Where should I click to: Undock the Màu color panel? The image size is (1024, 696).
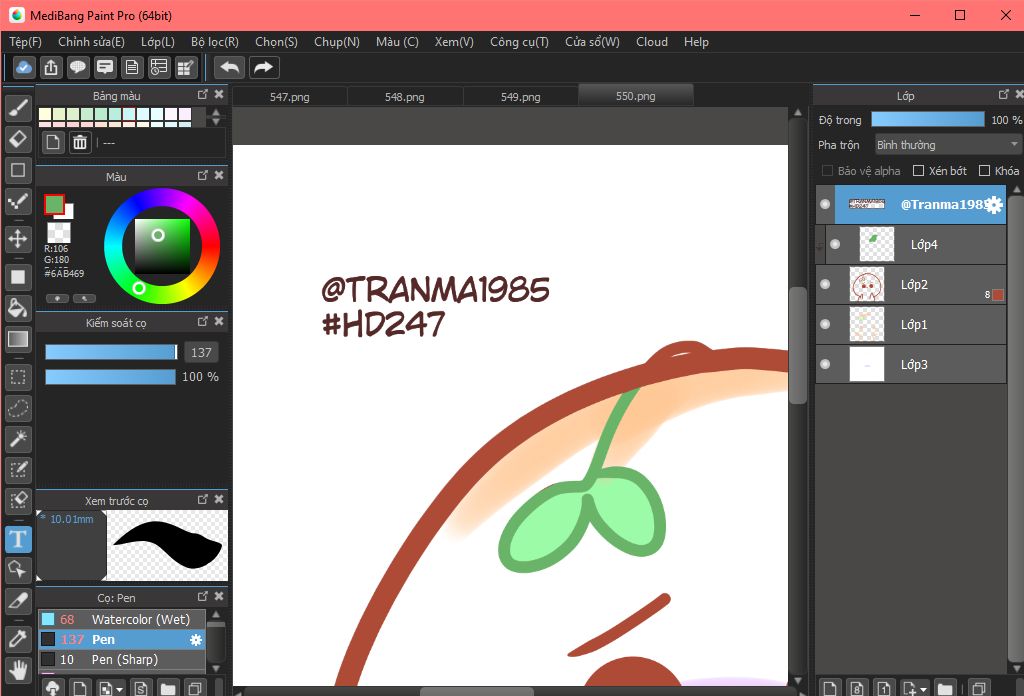pyautogui.click(x=202, y=176)
